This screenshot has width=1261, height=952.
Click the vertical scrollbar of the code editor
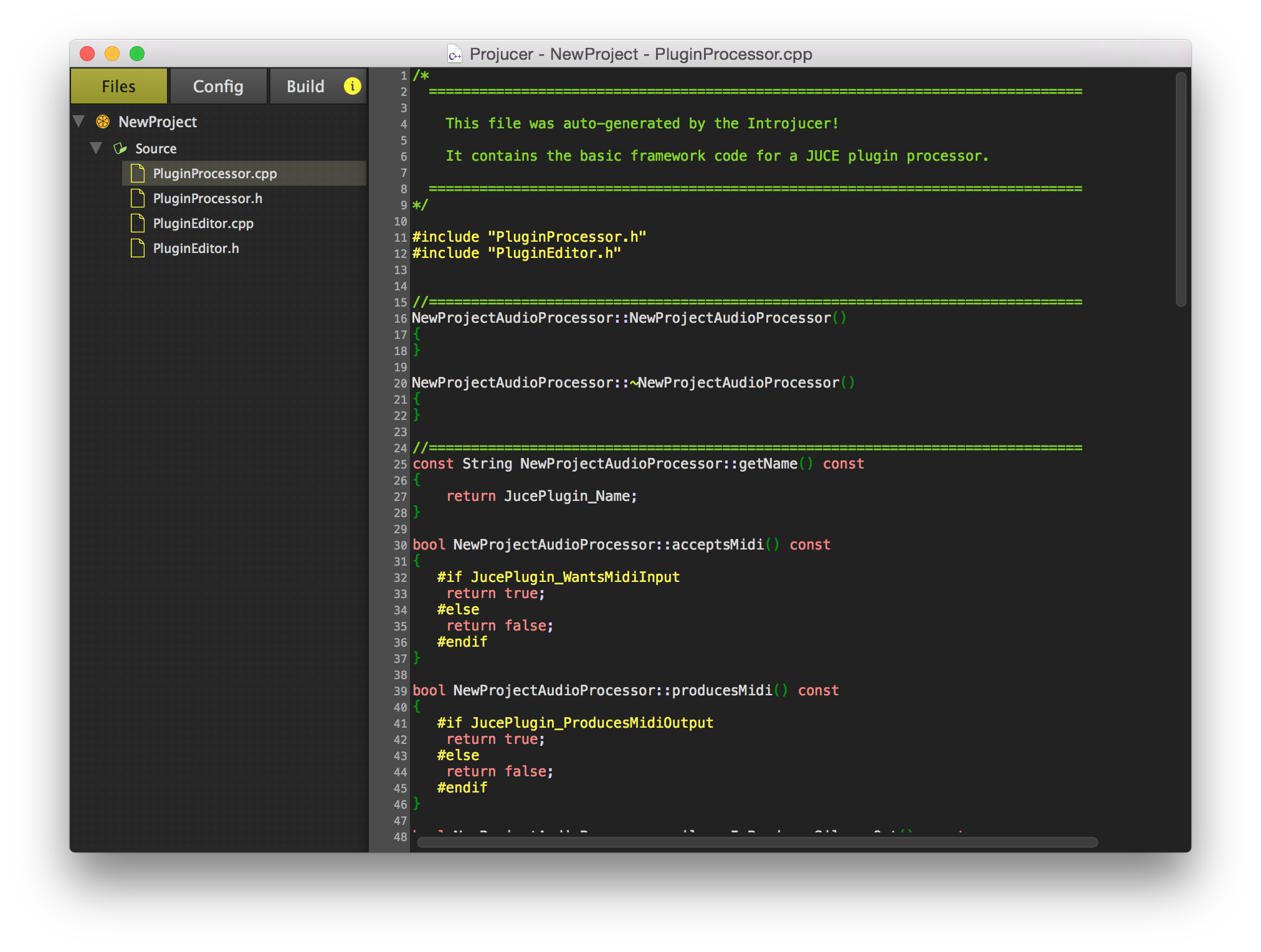(x=1179, y=187)
